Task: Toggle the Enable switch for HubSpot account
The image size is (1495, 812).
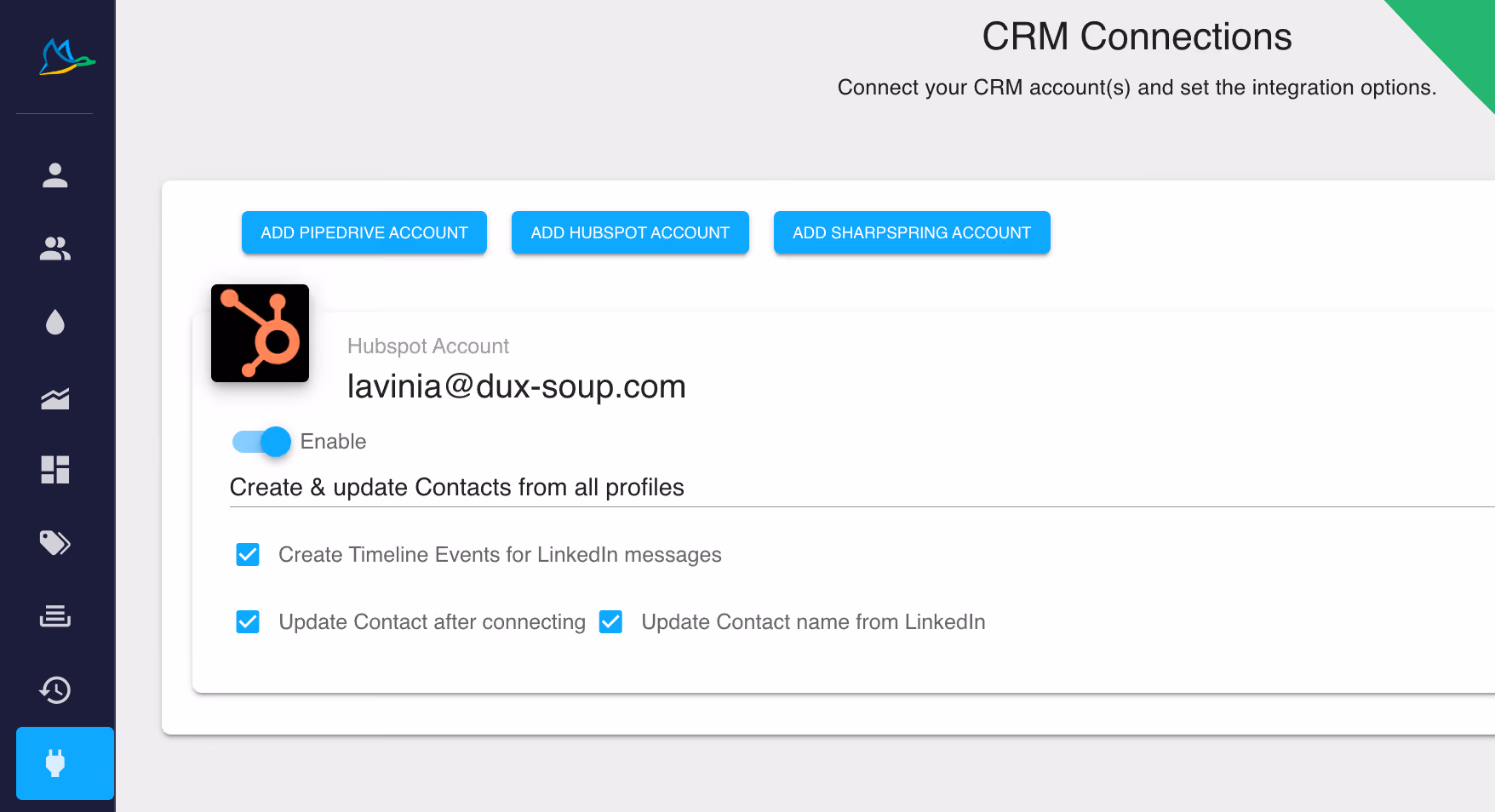Action: [x=262, y=442]
